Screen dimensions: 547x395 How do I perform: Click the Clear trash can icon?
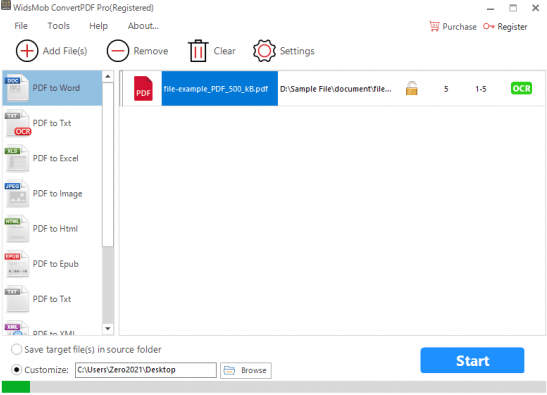point(198,51)
